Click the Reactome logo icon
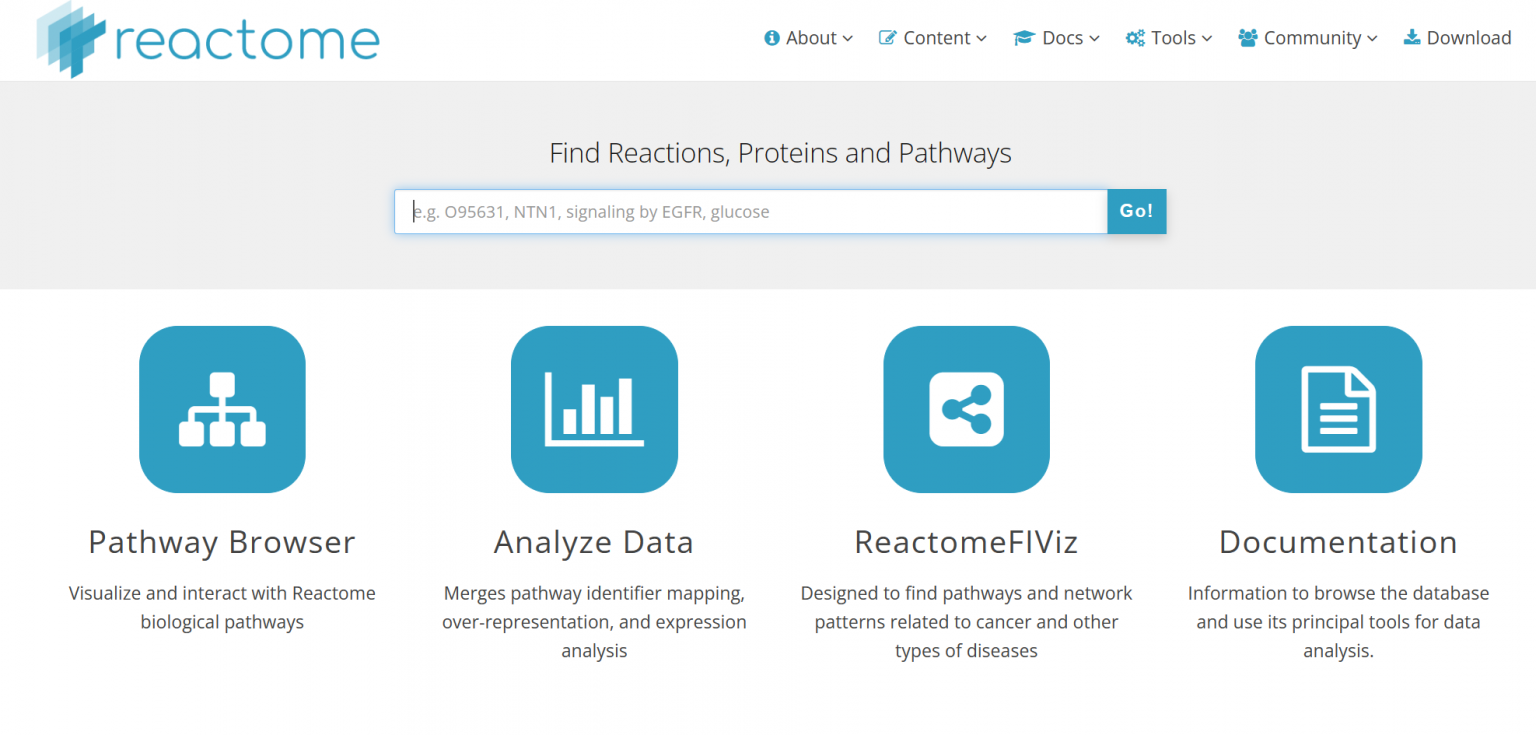The width and height of the screenshot is (1536, 735). coord(71,38)
